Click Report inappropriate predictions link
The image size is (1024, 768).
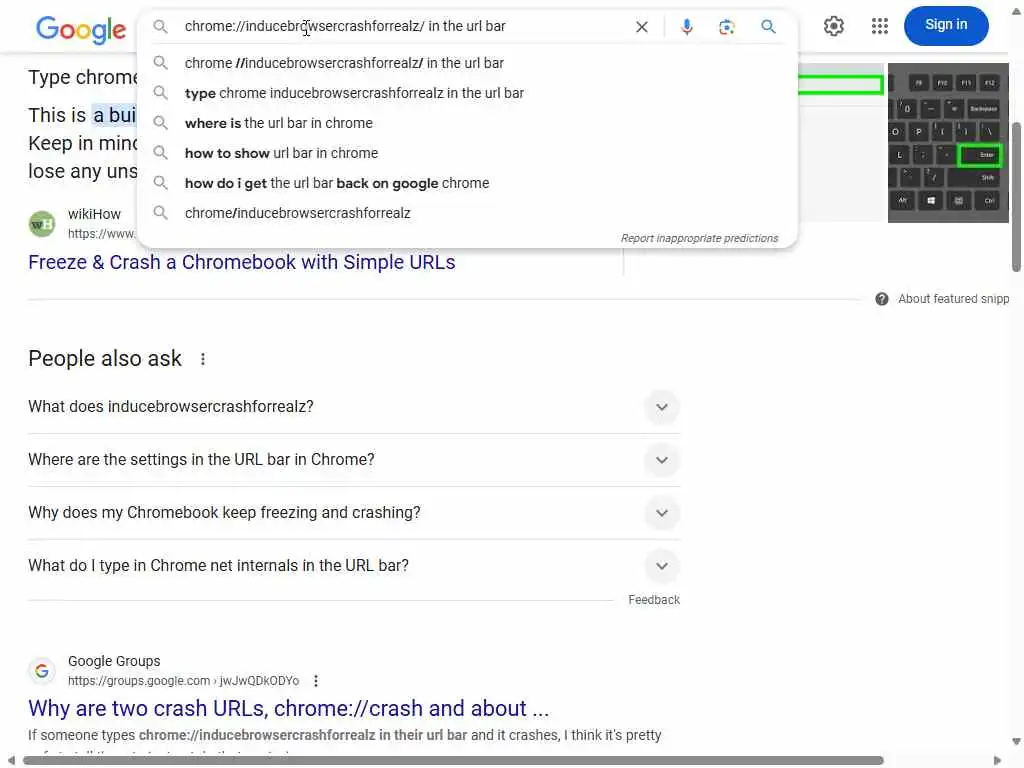click(x=699, y=238)
